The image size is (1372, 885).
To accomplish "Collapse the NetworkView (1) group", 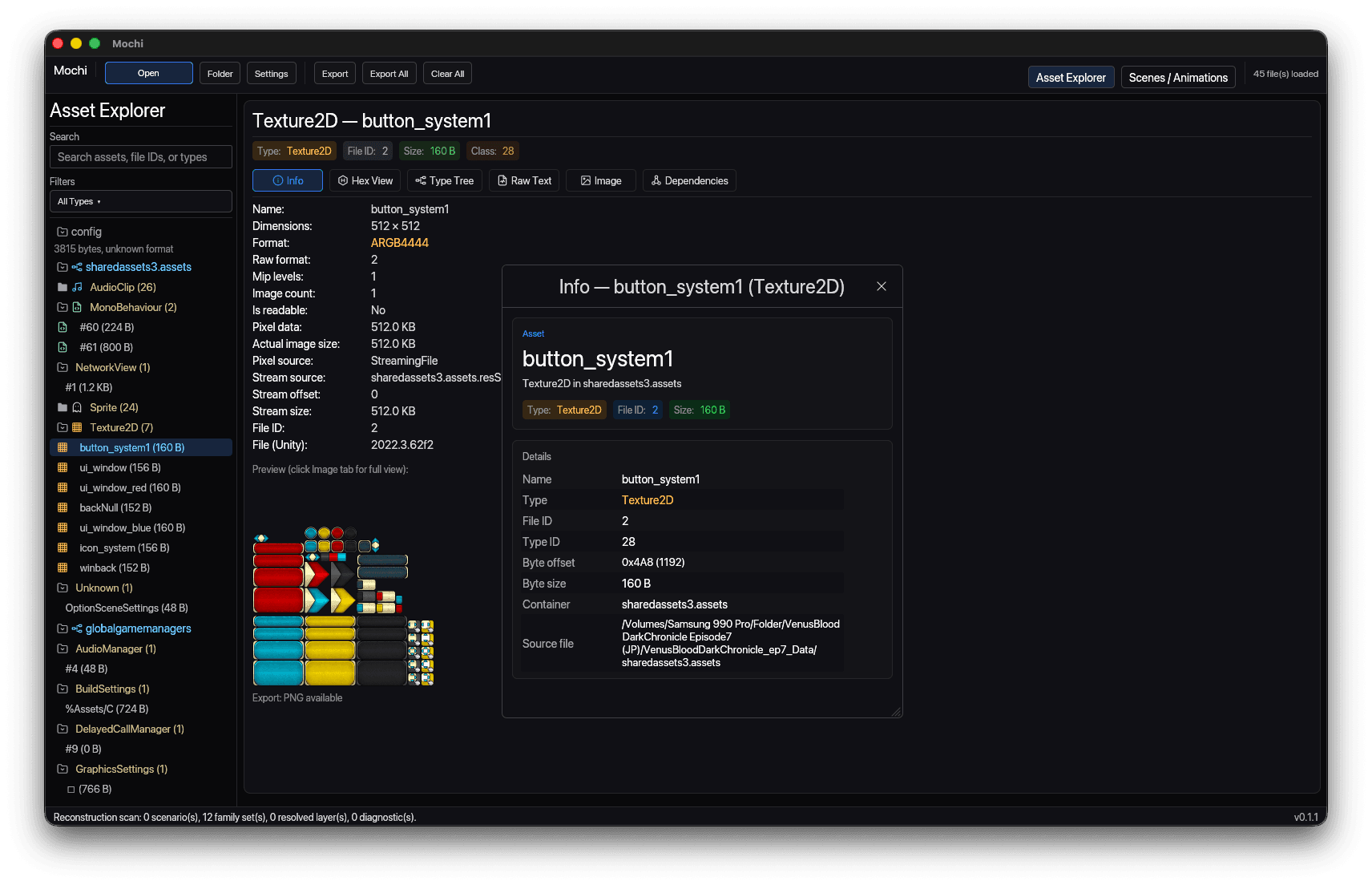I will (x=63, y=367).
